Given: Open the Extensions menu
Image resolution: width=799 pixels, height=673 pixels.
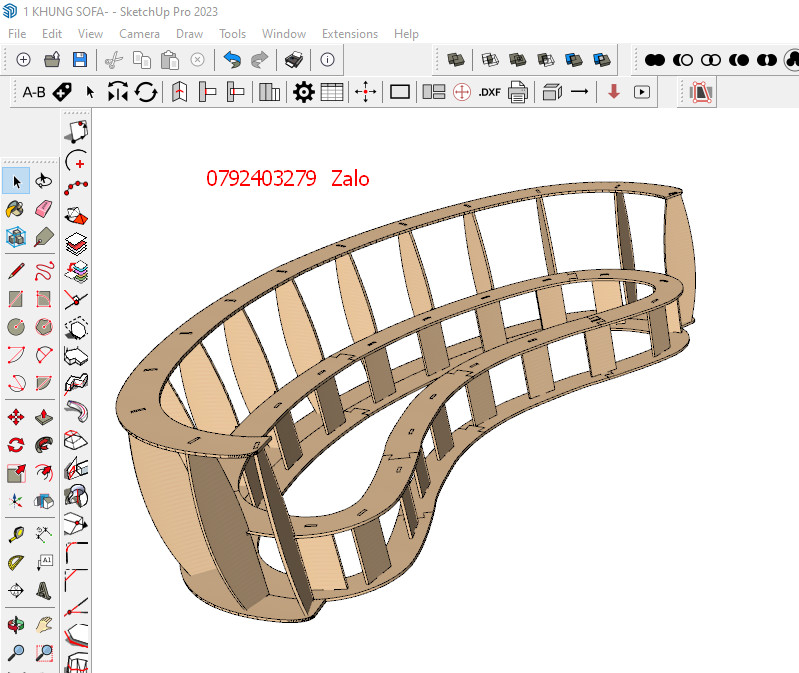Looking at the screenshot, I should (x=349, y=33).
